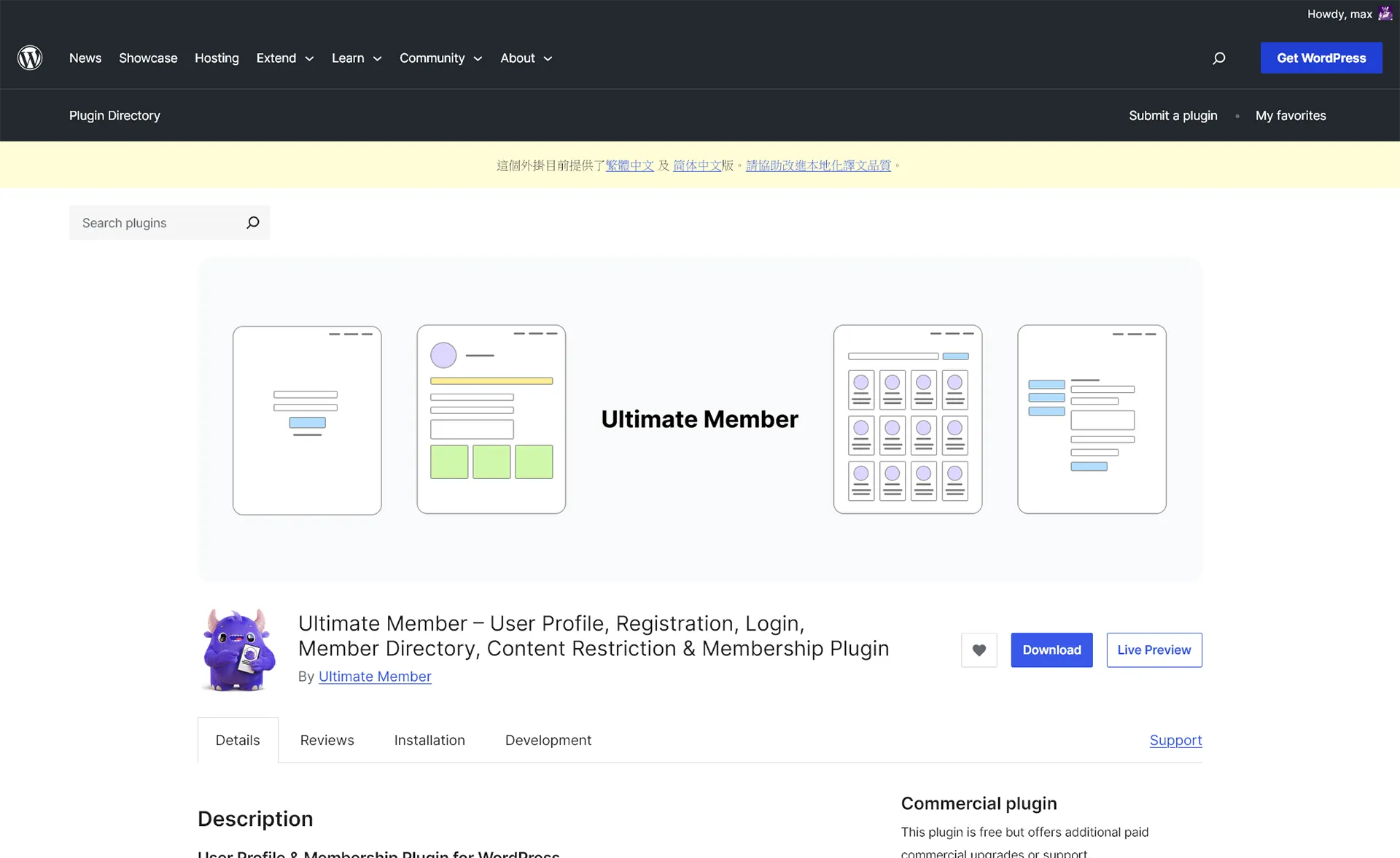Open the Hosting menu item
This screenshot has width=1400, height=858.
[217, 58]
